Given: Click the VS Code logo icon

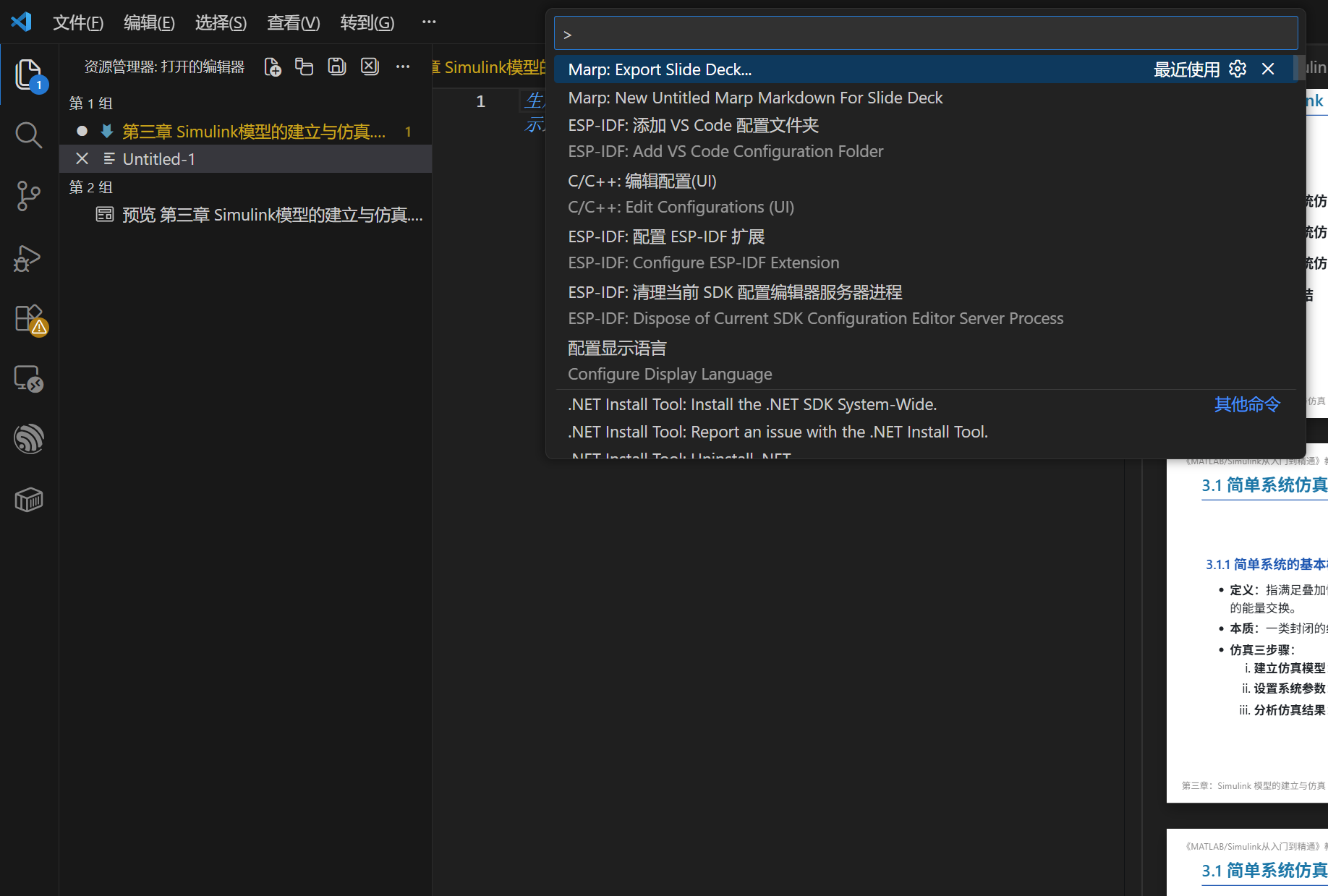Looking at the screenshot, I should click(22, 22).
